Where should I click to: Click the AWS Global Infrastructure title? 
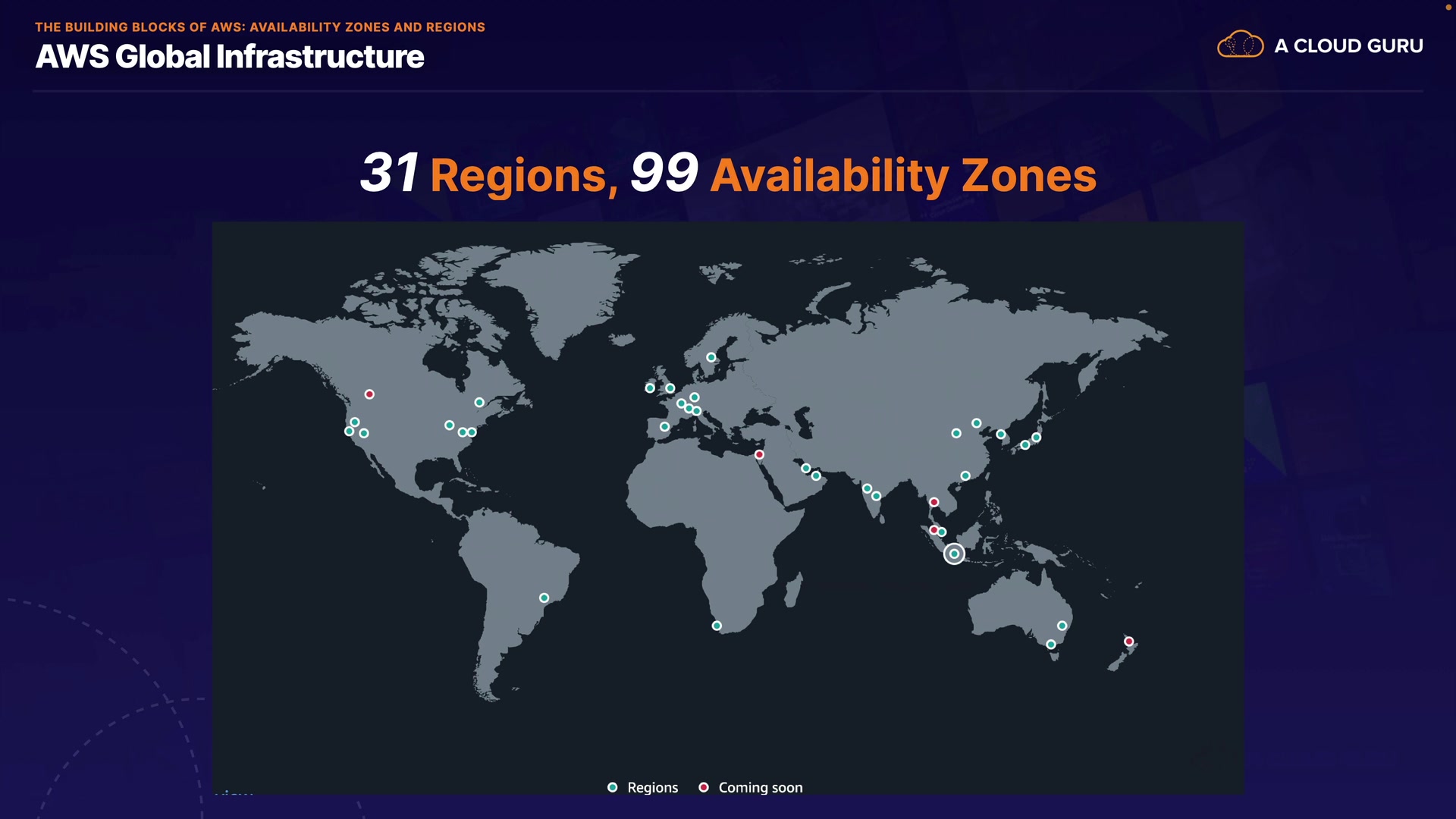pos(230,57)
